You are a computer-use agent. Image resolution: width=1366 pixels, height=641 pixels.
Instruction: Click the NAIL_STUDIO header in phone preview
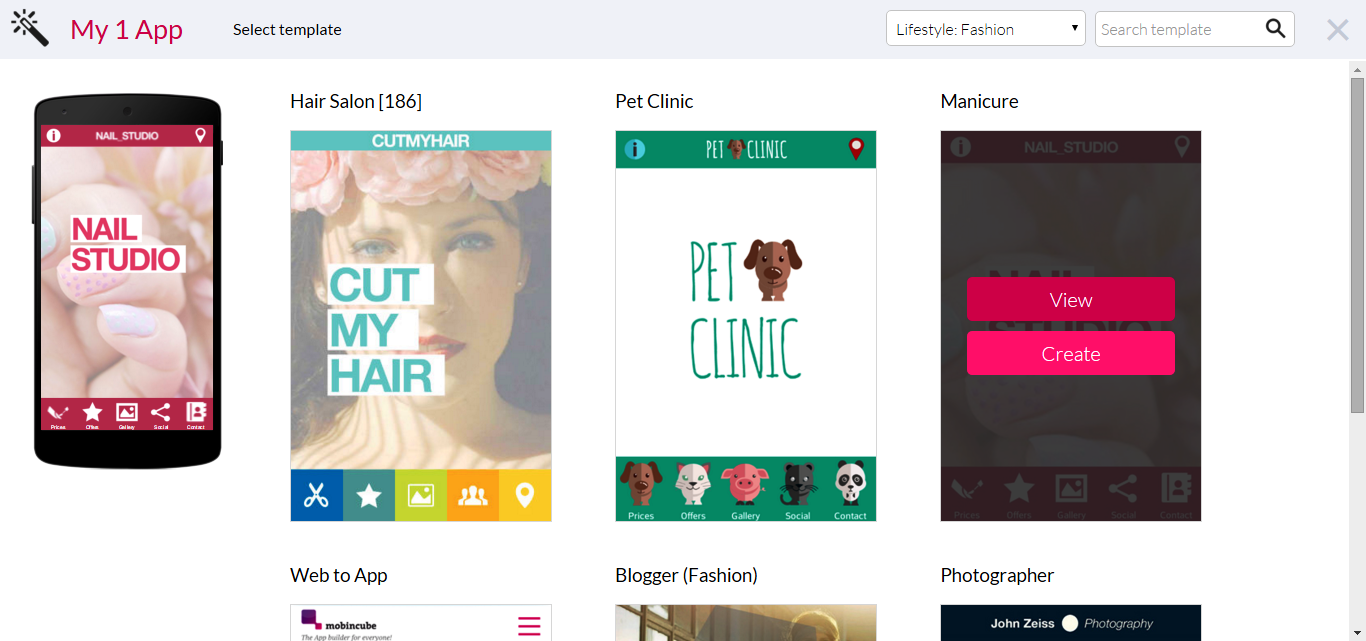pyautogui.click(x=127, y=135)
